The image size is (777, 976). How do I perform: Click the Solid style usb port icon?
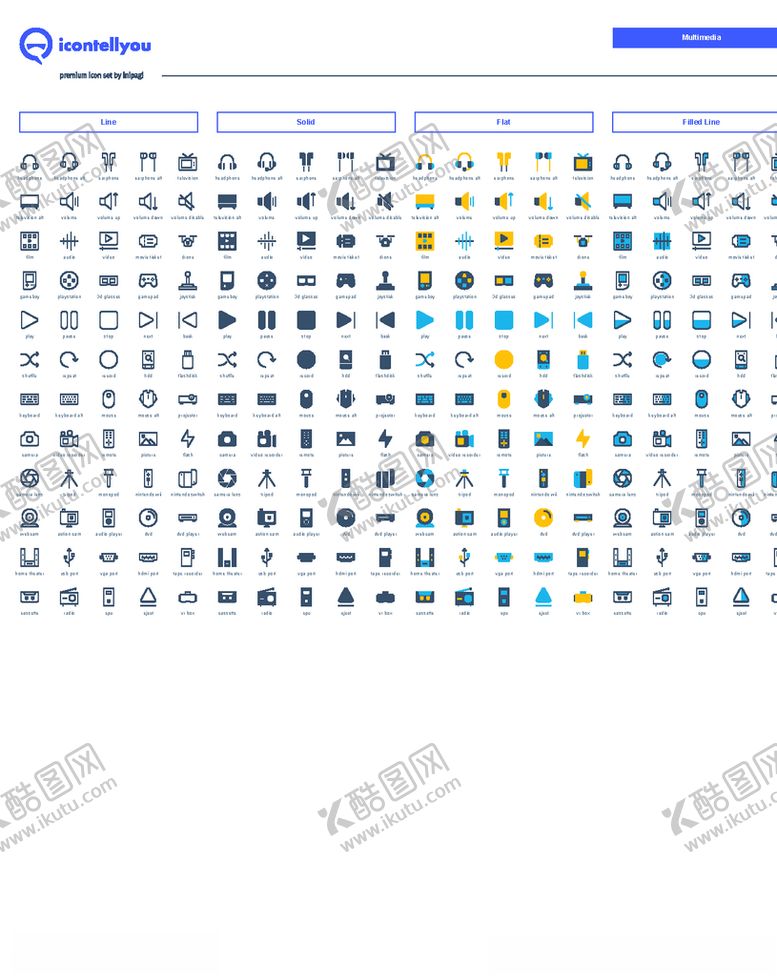(x=266, y=558)
